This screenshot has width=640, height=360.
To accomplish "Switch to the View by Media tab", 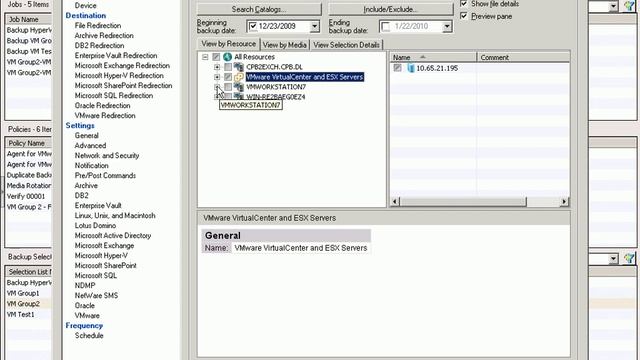I will pyautogui.click(x=284, y=45).
